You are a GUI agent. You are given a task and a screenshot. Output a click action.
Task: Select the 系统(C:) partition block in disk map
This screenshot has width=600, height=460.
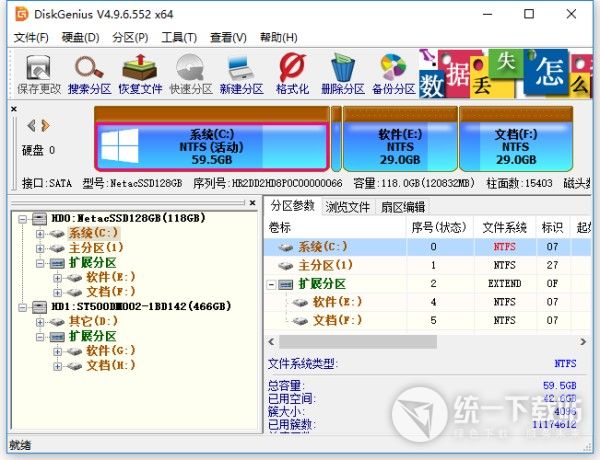[x=212, y=139]
